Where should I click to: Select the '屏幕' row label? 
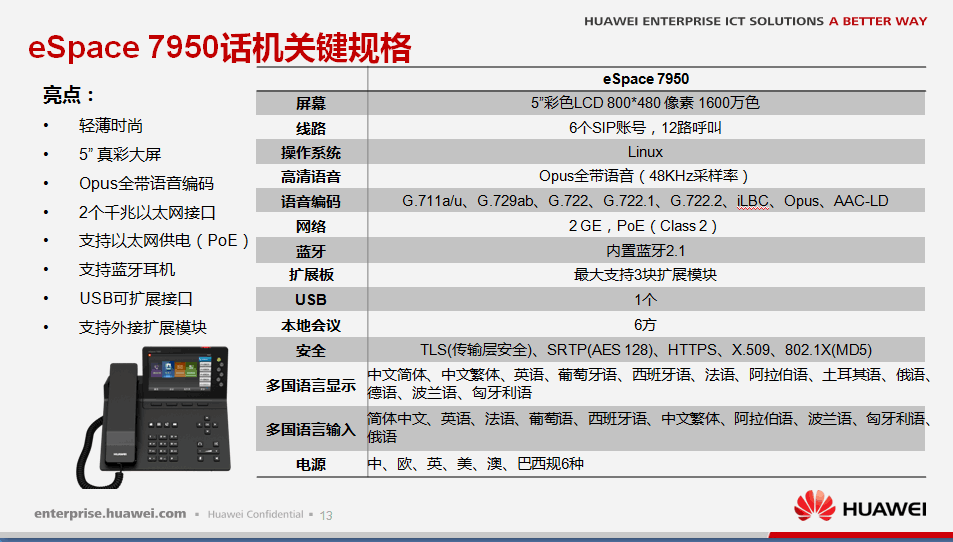(311, 103)
